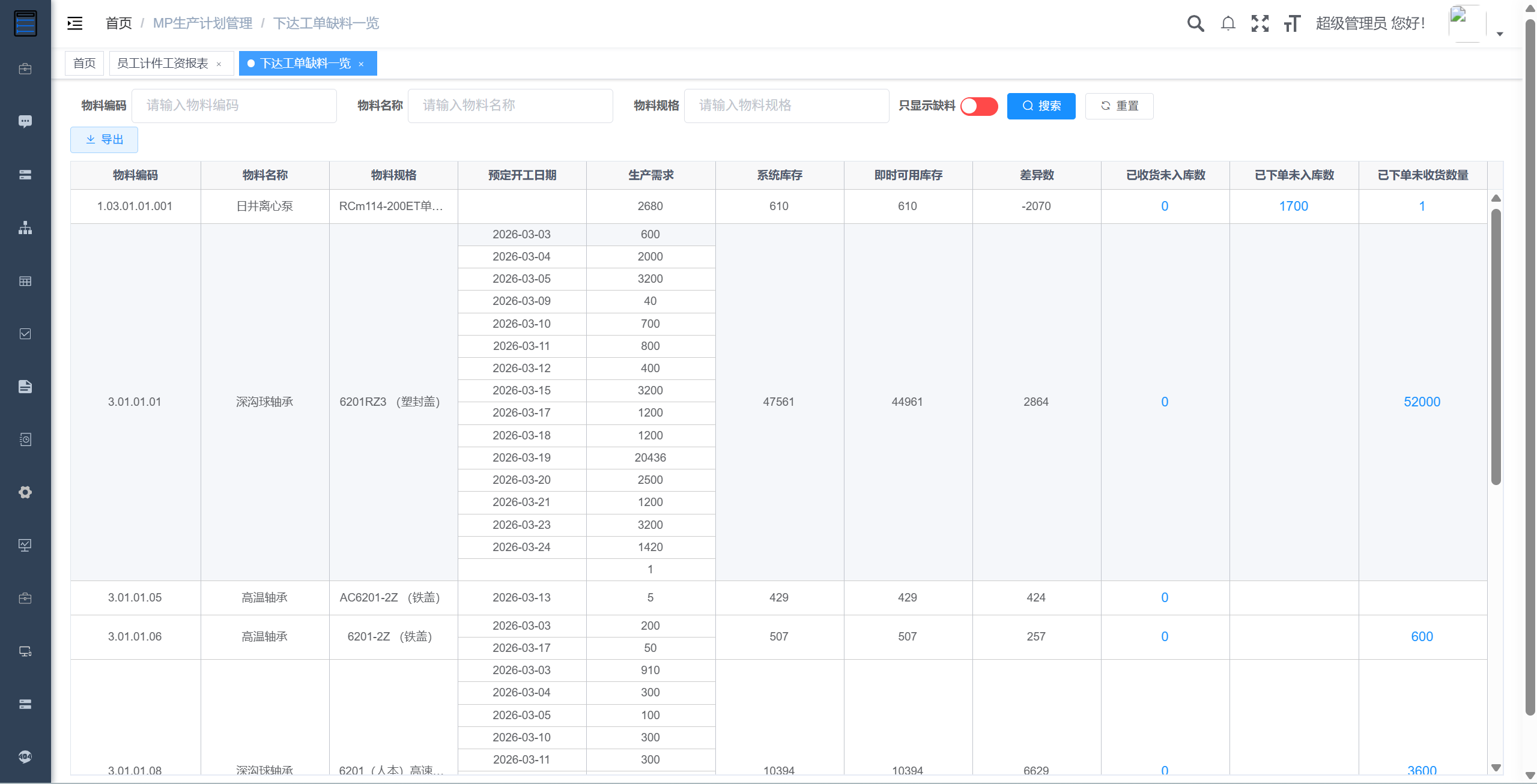The height and width of the screenshot is (784, 1537).
Task: Toggle the 只显示缺料 switch
Action: coord(979,106)
